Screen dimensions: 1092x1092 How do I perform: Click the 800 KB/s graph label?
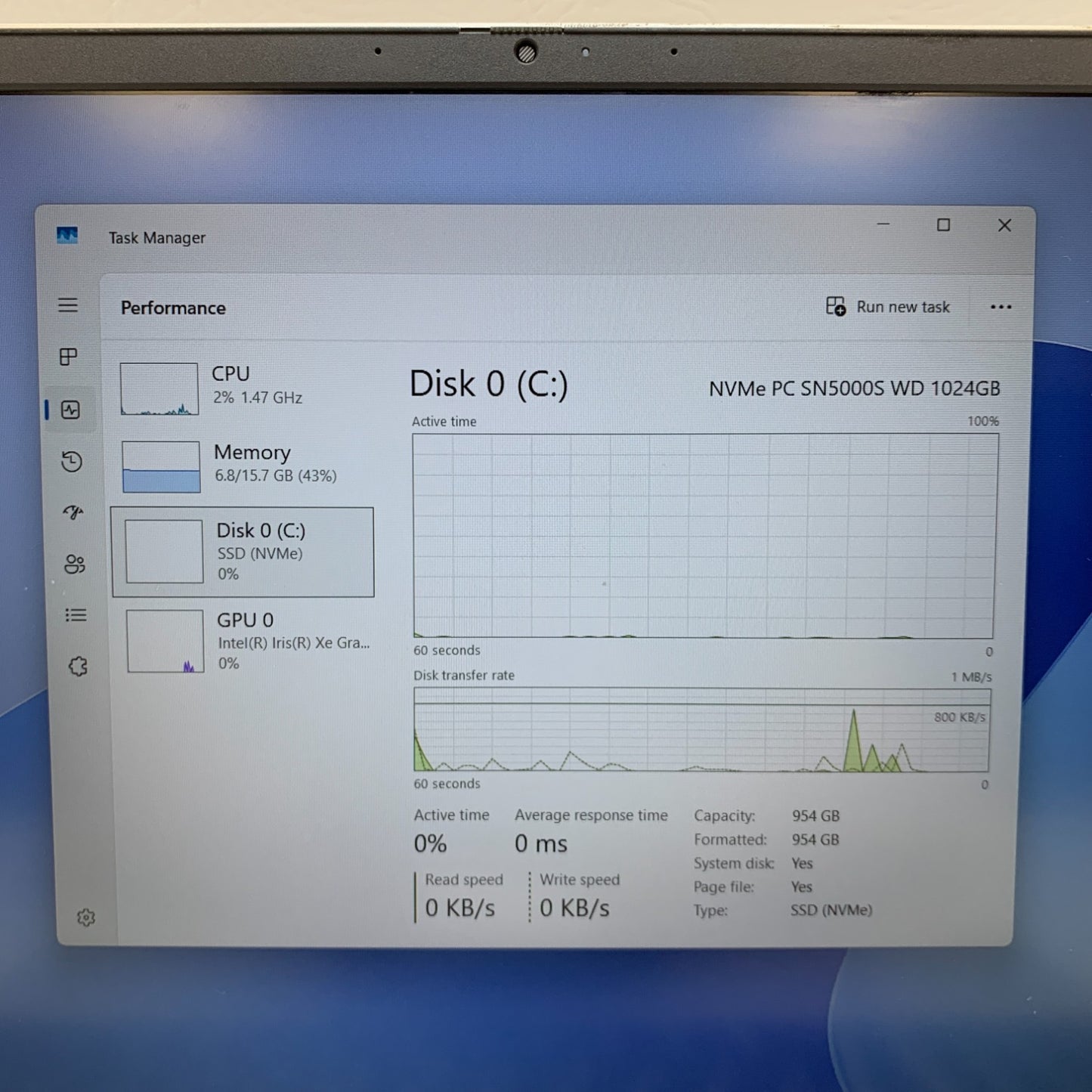pos(960,717)
